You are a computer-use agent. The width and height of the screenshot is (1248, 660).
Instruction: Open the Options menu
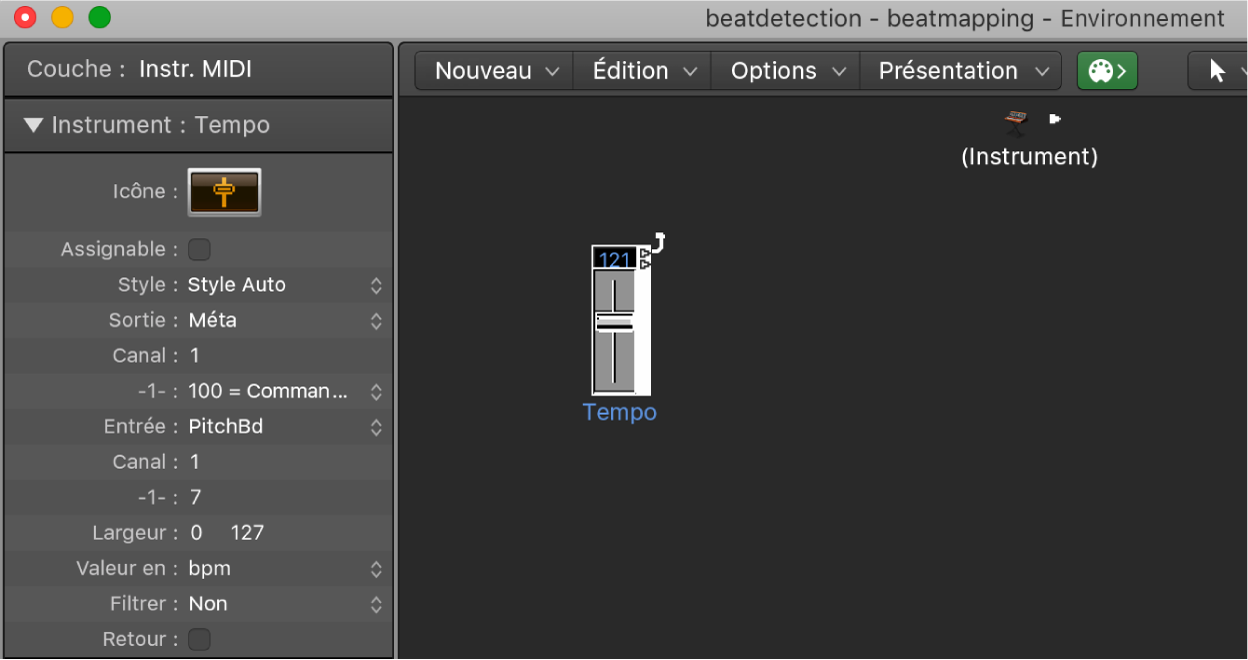[787, 71]
